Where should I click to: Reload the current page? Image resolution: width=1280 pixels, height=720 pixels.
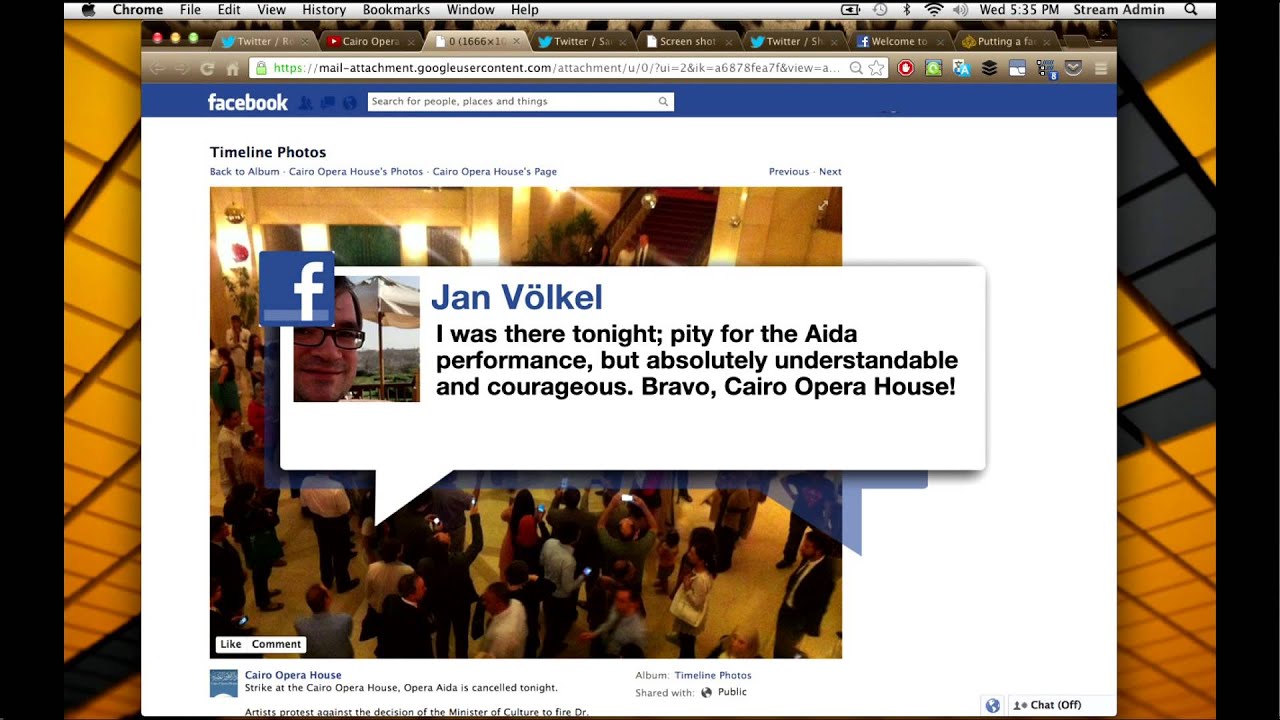[207, 68]
